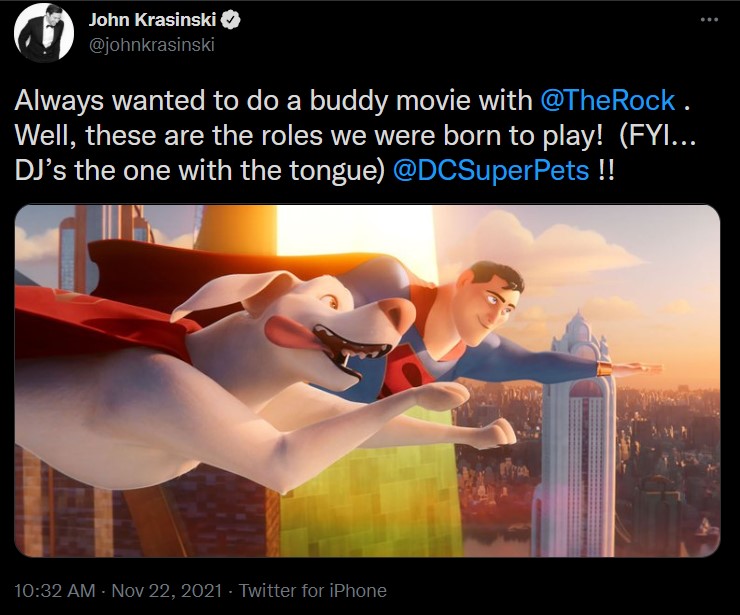
Task: Click the verified badge beside John Krasinski
Action: [231, 20]
